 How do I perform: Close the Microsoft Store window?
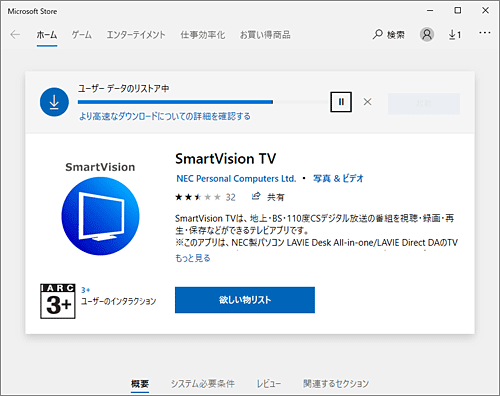click(485, 11)
